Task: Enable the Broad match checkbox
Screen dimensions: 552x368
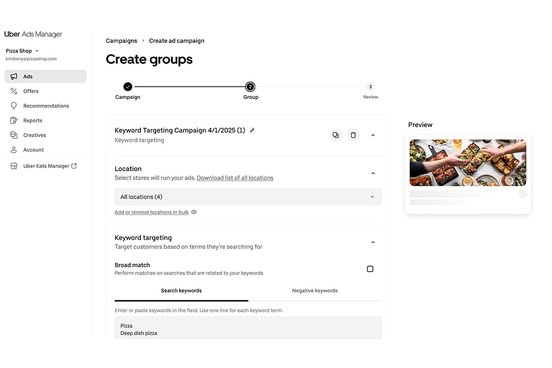Action: 370,269
